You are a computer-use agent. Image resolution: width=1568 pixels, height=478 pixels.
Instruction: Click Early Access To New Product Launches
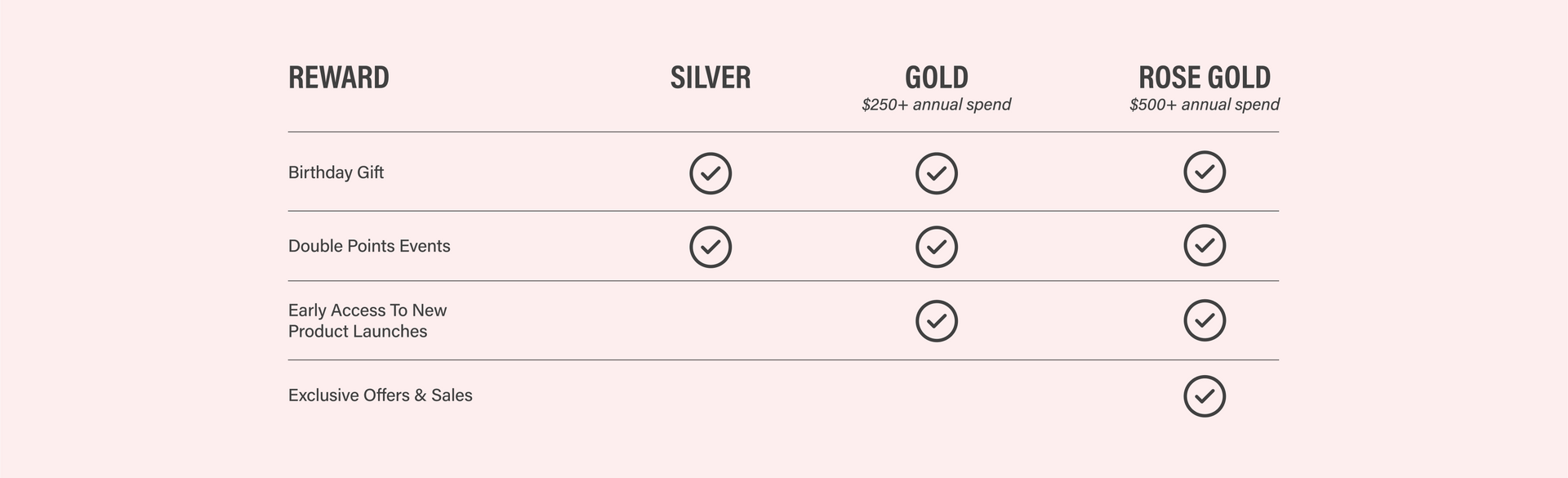click(x=367, y=320)
